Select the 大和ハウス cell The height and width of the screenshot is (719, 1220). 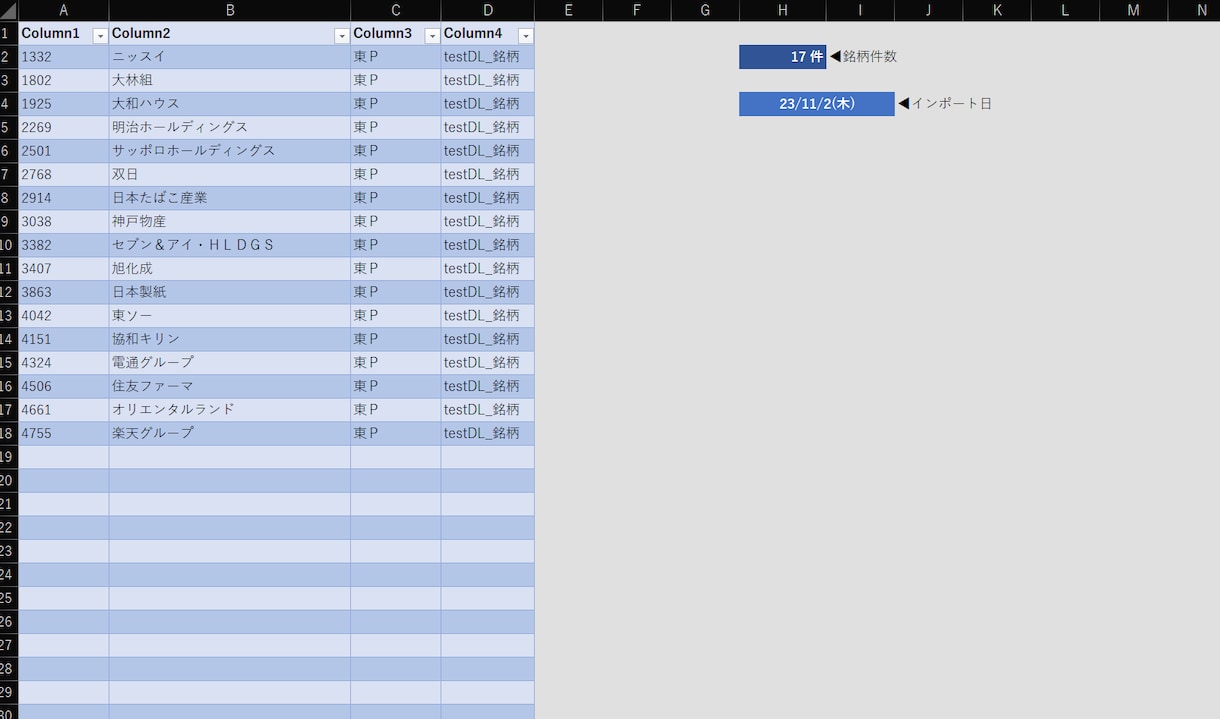[230, 104]
